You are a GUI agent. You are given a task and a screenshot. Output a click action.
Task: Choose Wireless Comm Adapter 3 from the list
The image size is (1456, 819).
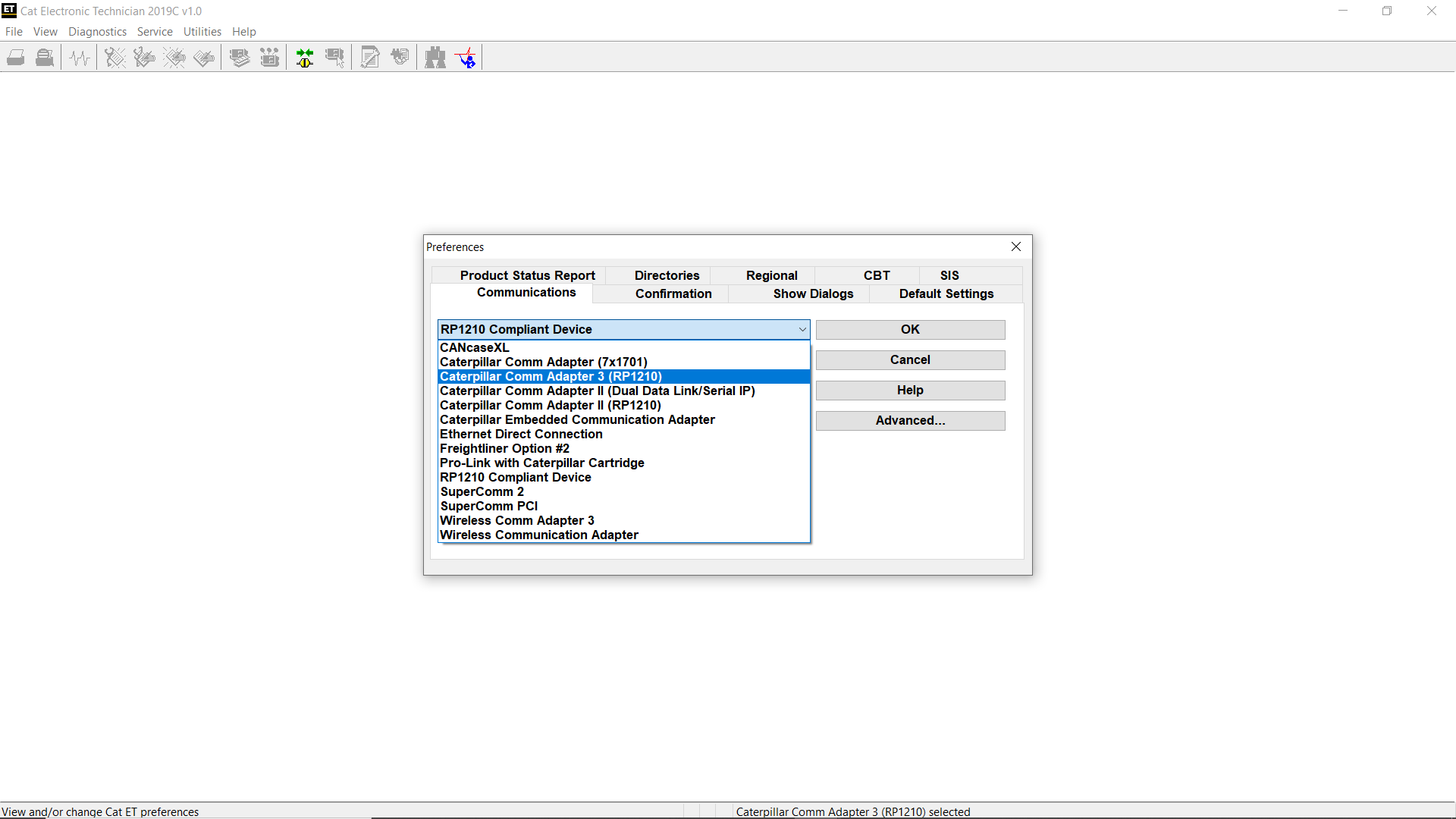pos(516,520)
